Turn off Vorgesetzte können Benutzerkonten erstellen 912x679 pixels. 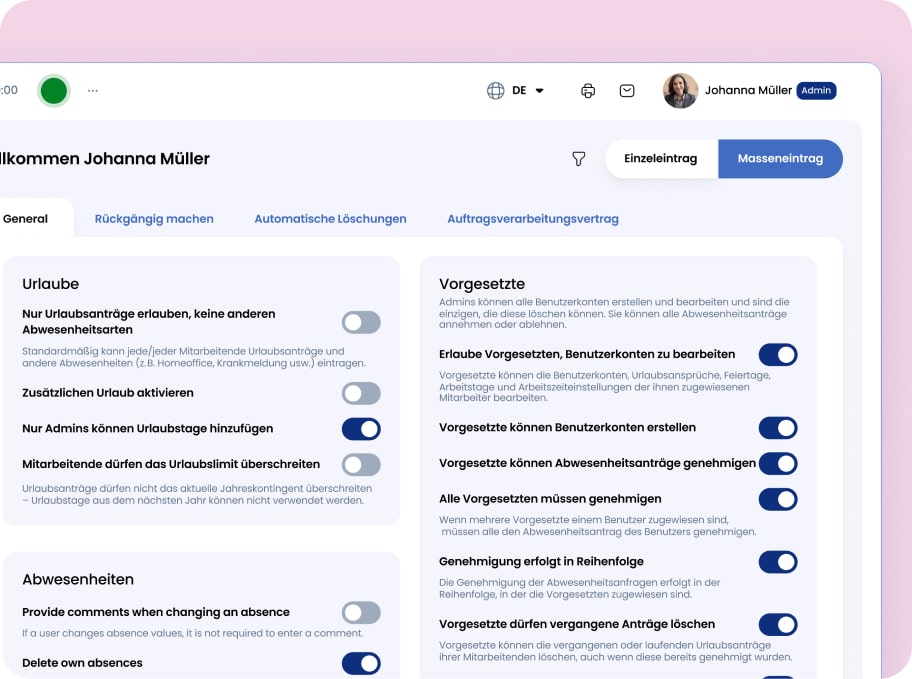pyautogui.click(x=777, y=428)
